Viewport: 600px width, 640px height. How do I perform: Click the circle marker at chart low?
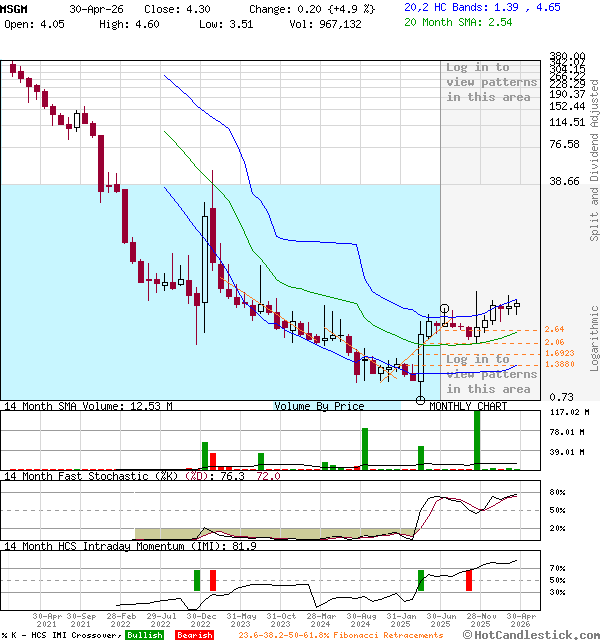coord(420,400)
